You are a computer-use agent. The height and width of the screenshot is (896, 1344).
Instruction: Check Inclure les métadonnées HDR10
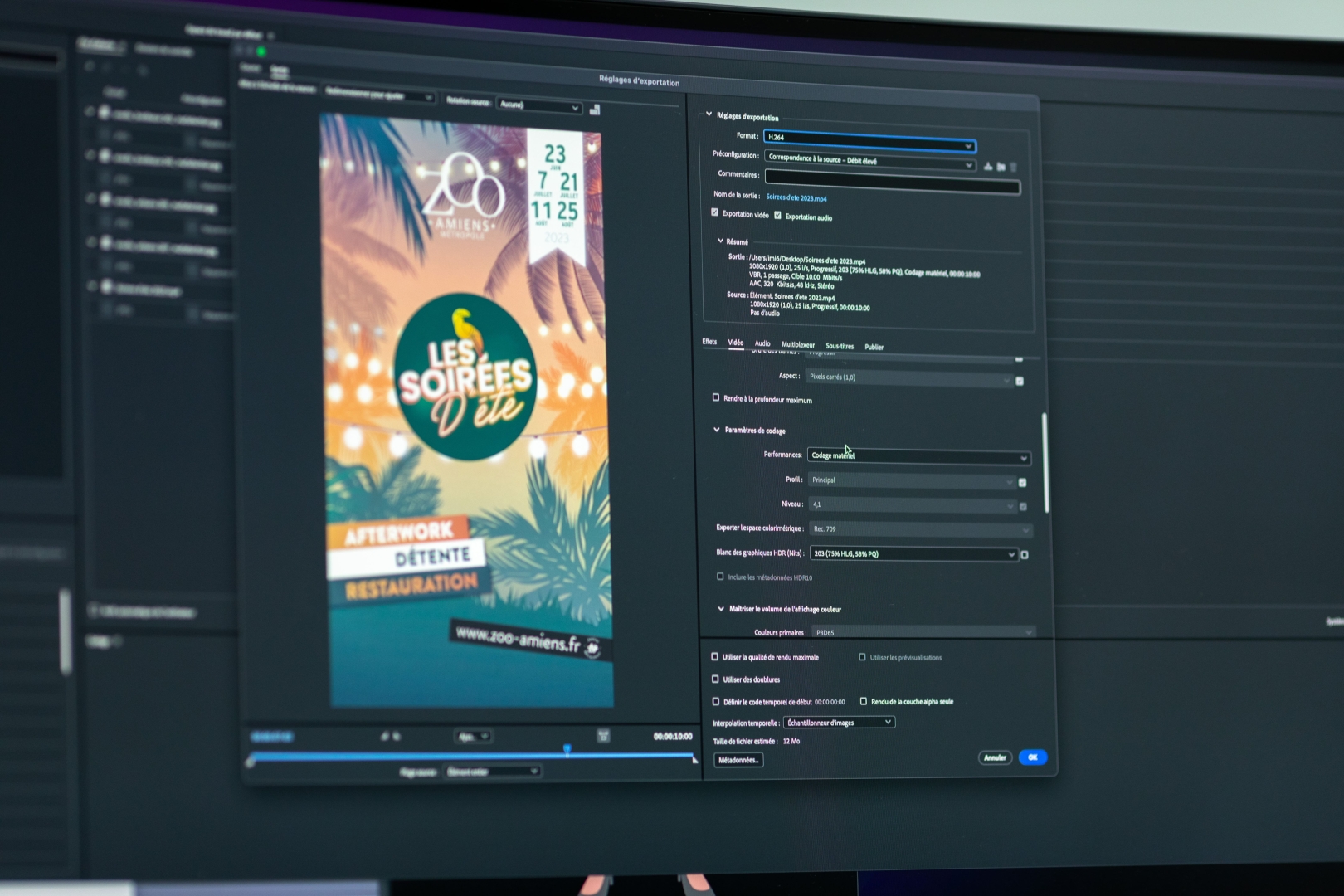click(x=720, y=577)
